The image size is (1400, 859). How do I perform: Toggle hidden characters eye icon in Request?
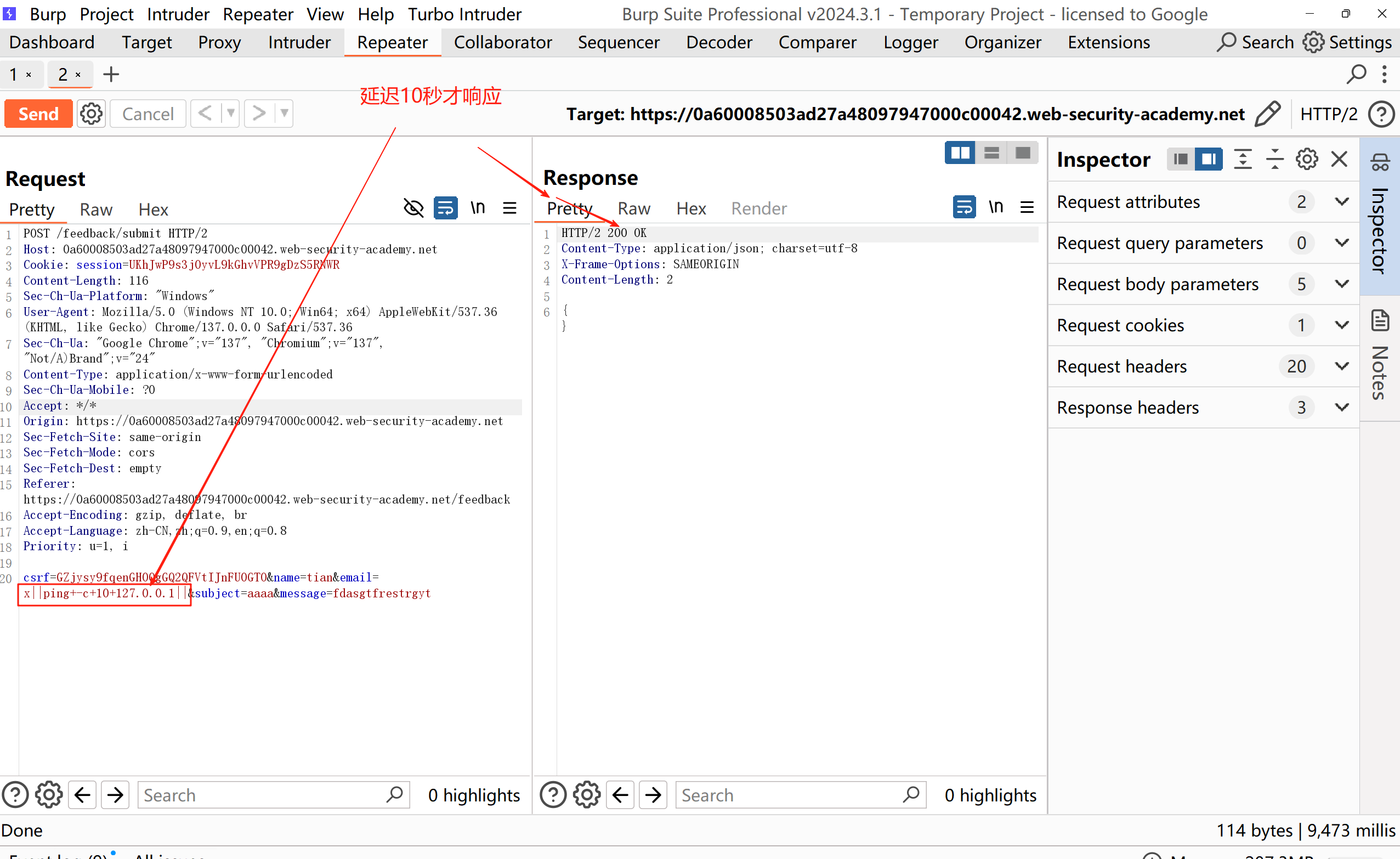tap(413, 208)
